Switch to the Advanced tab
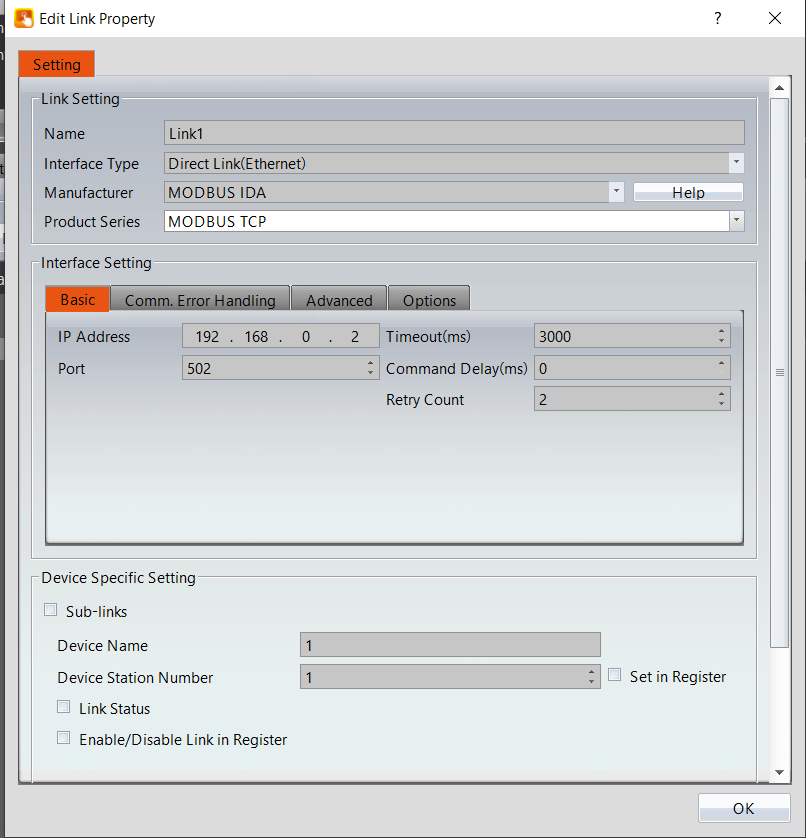 point(338,299)
